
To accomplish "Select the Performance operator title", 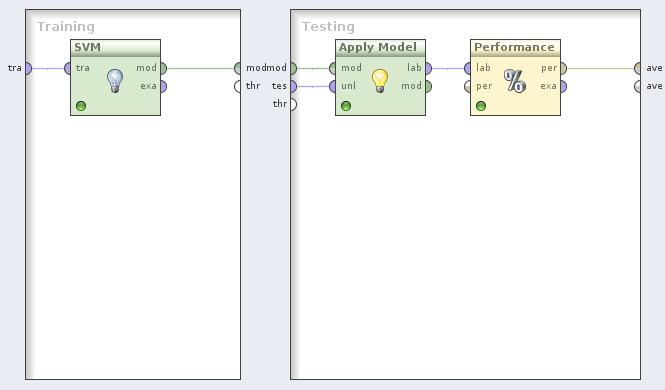I will 514,47.
